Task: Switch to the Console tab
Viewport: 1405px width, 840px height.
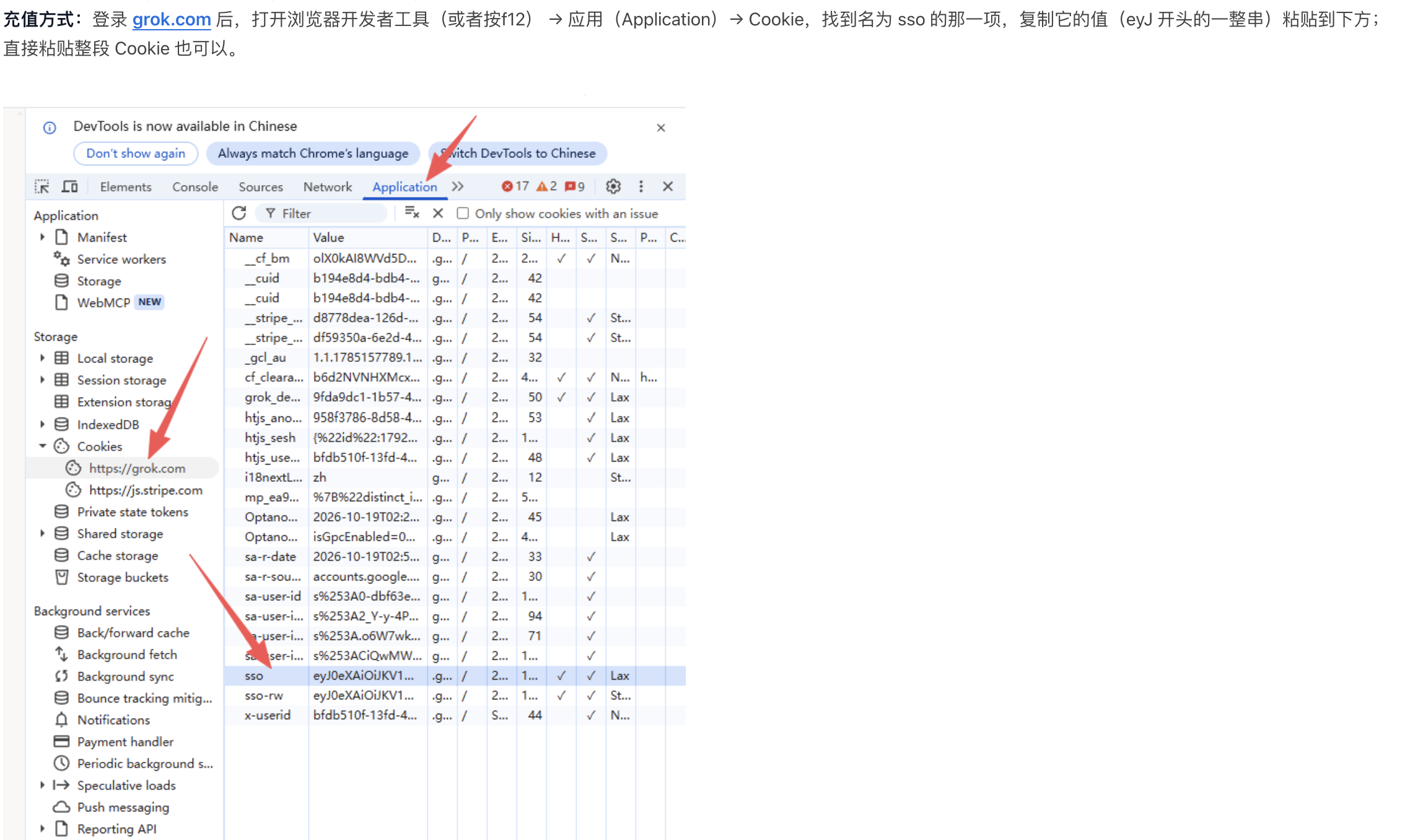Action: [x=195, y=186]
